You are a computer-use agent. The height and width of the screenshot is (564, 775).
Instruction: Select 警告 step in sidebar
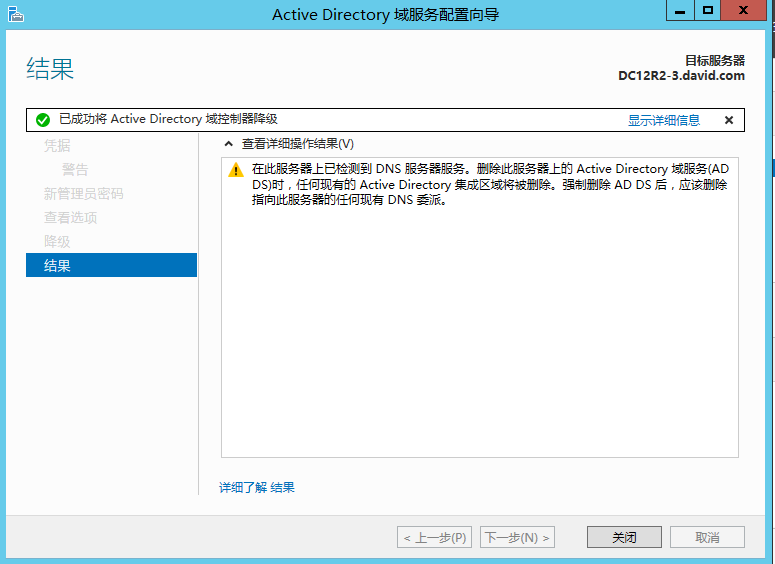tap(75, 170)
